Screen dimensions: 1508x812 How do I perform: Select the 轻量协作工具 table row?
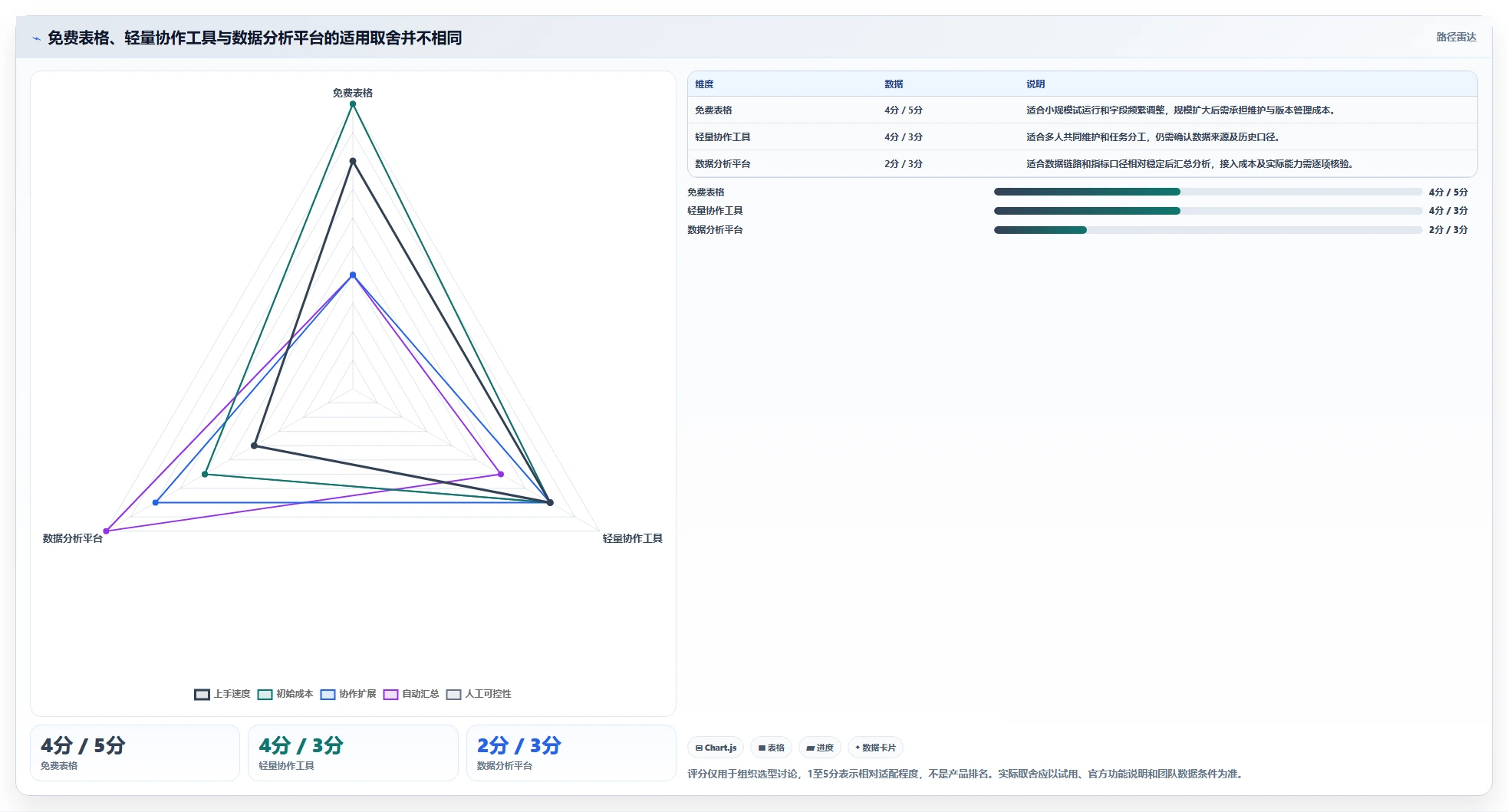1082,137
